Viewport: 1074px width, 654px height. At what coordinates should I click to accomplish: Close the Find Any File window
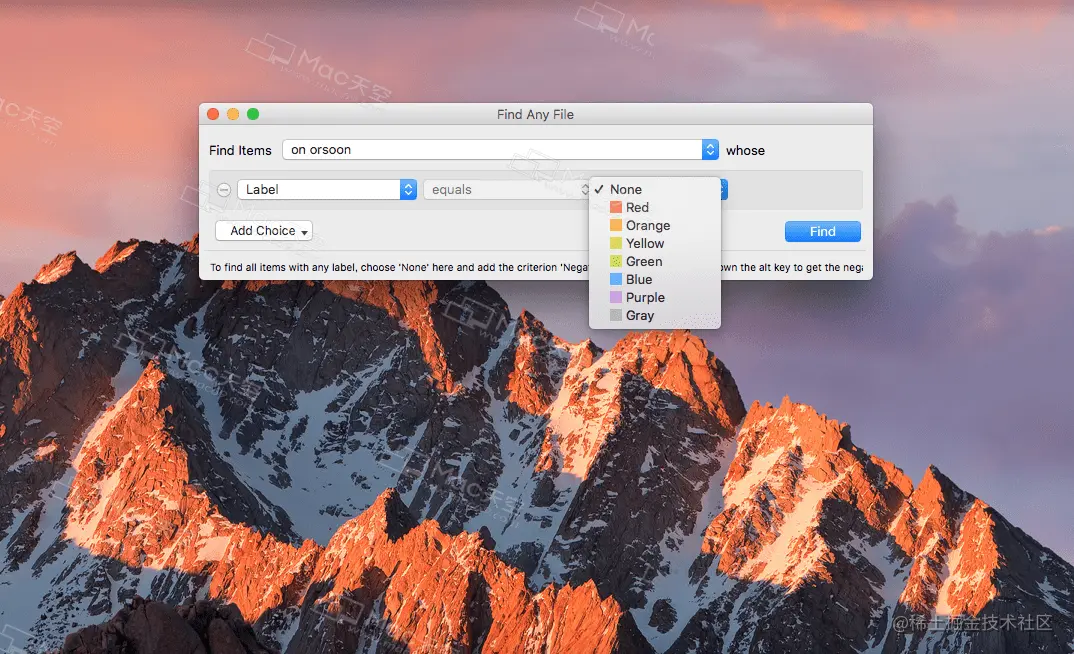pyautogui.click(x=213, y=114)
